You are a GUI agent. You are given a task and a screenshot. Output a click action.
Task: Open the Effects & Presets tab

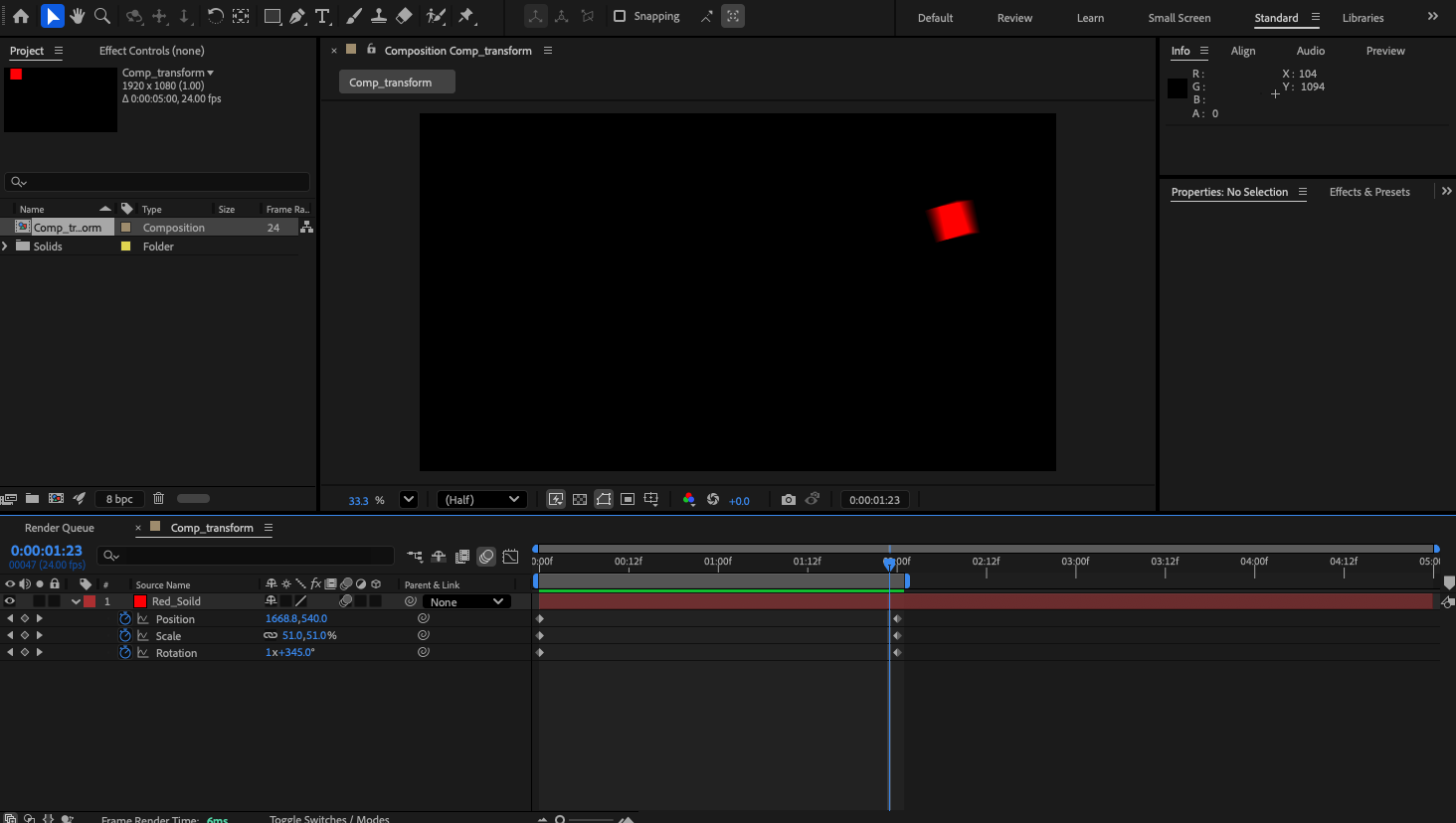(x=1369, y=192)
